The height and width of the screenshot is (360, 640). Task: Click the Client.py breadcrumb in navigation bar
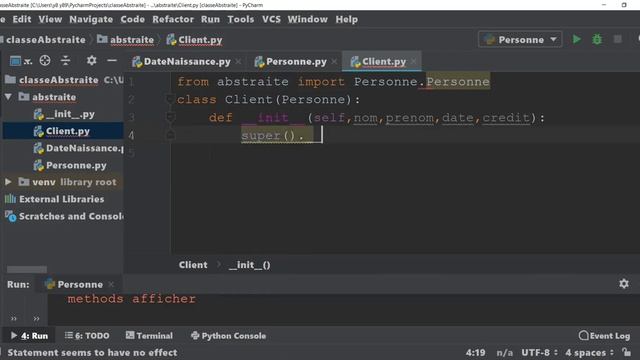click(x=195, y=40)
